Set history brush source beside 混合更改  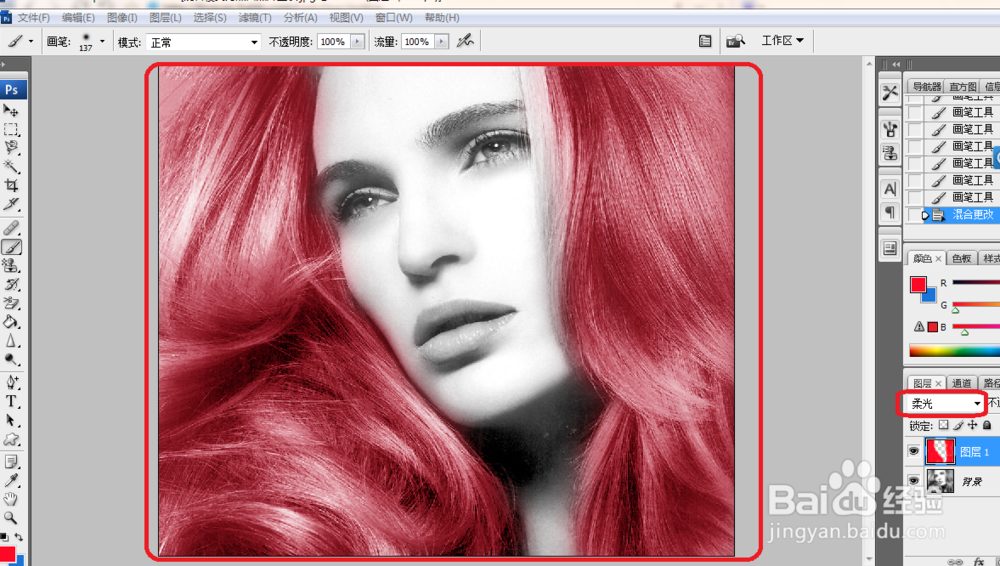pos(915,215)
